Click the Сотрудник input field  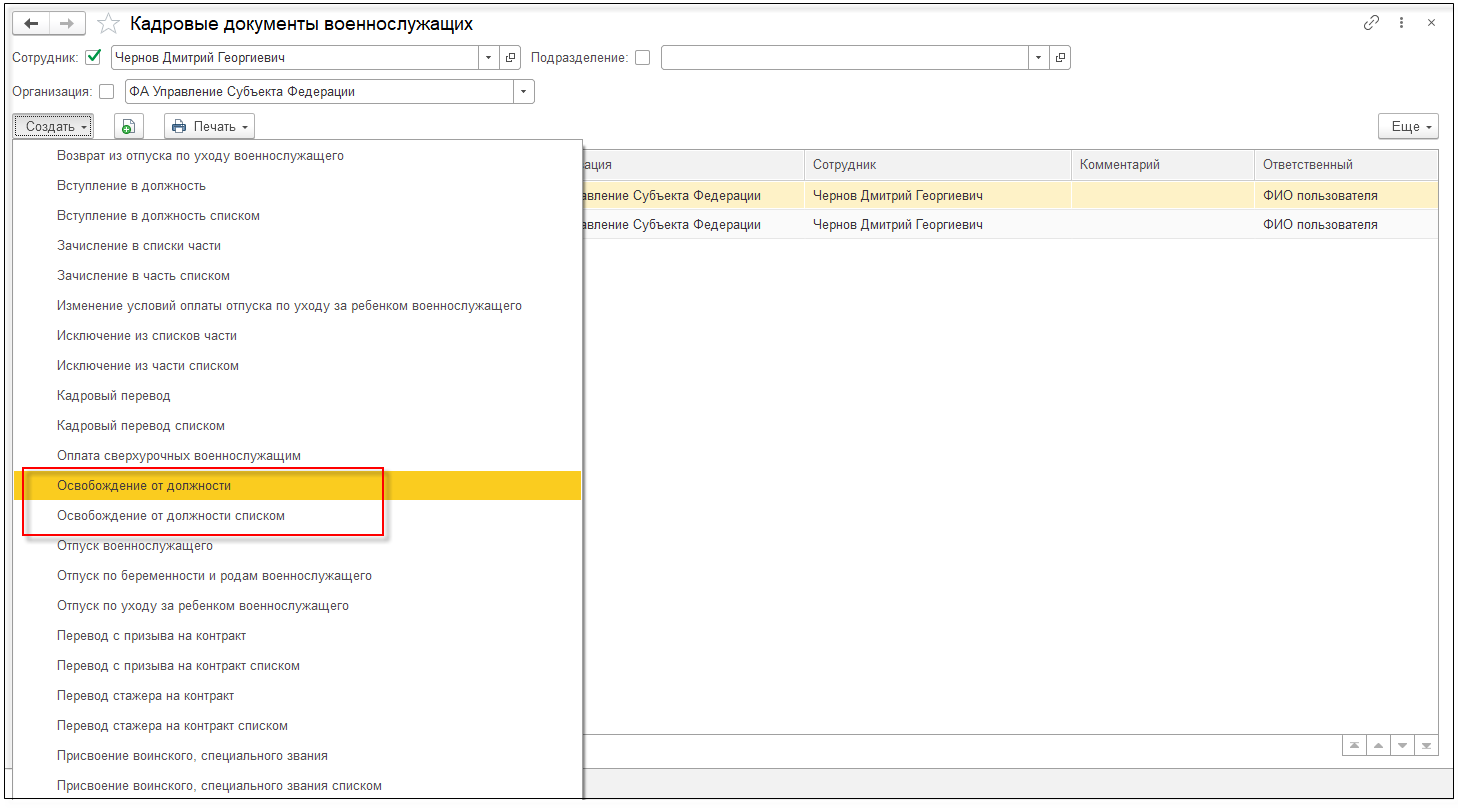[x=295, y=58]
